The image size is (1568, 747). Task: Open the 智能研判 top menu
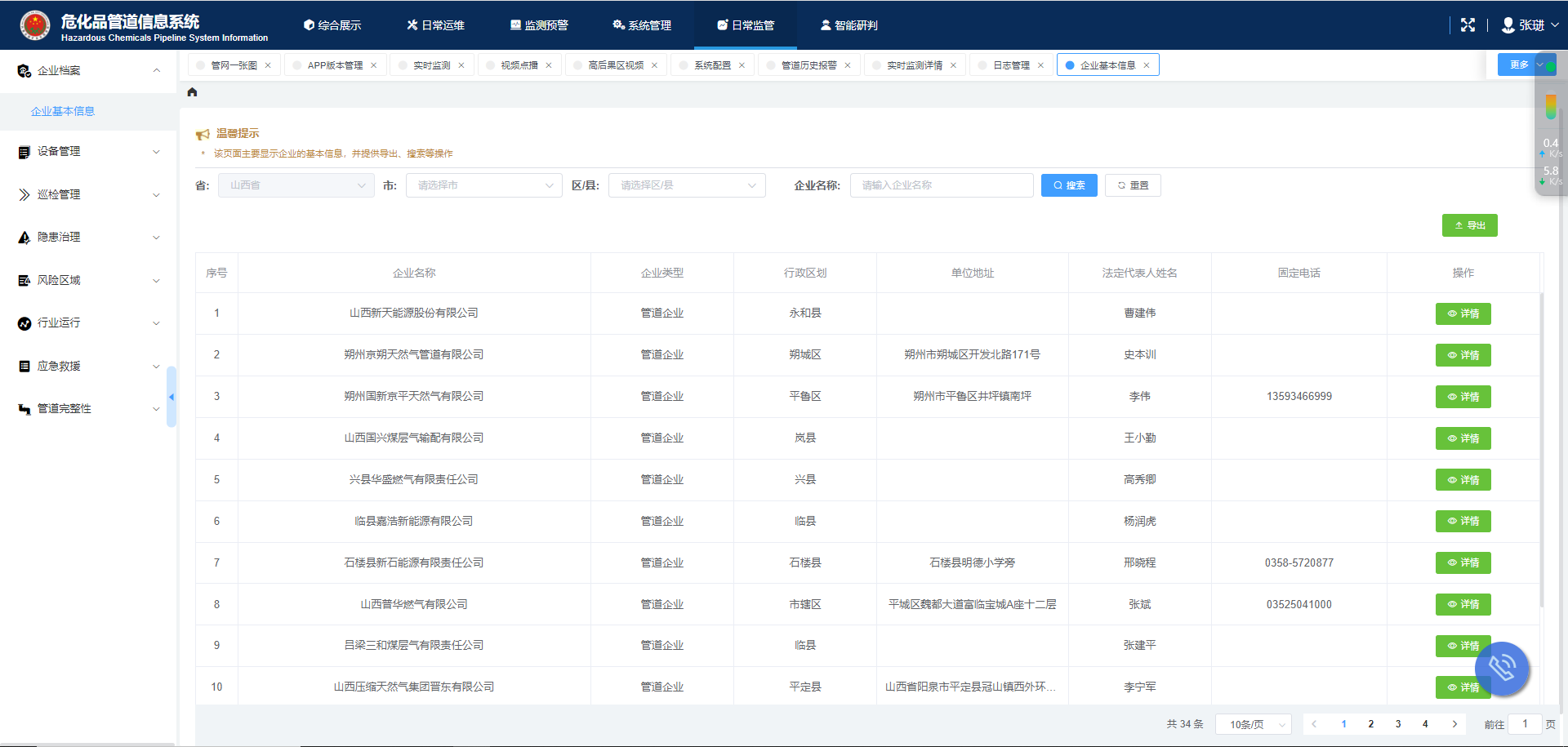[849, 25]
